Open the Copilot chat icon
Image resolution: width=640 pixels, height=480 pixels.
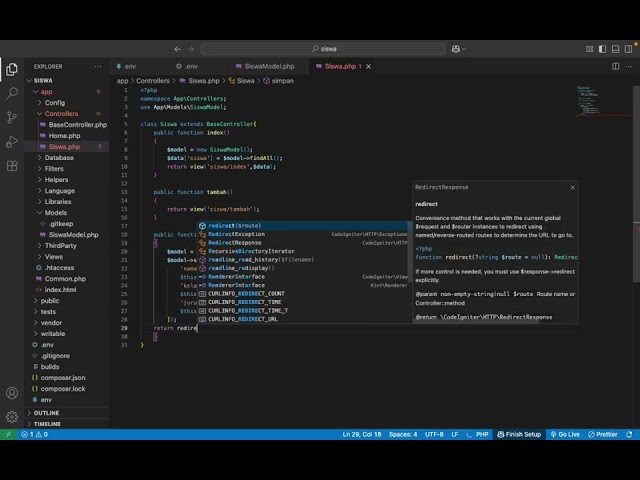coord(456,49)
